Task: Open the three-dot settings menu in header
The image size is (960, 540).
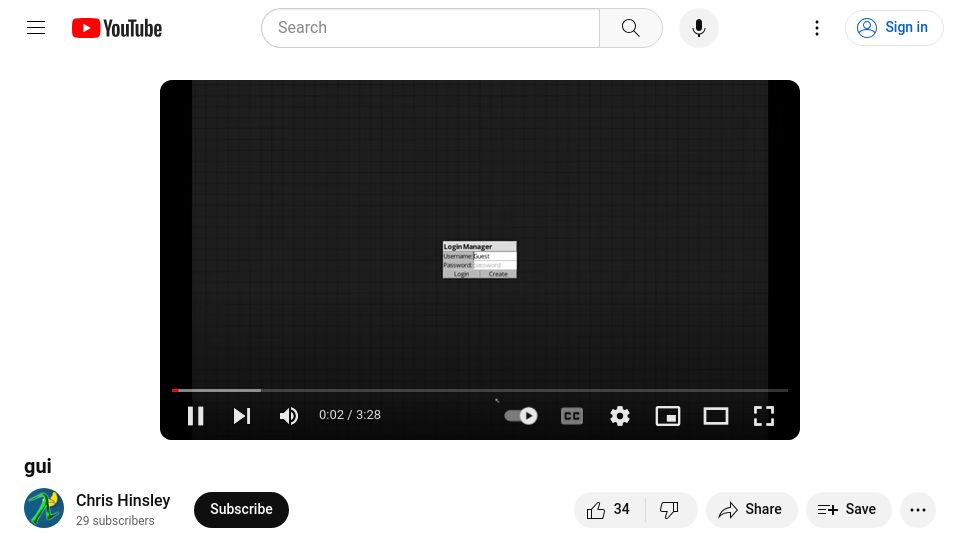Action: tap(817, 28)
